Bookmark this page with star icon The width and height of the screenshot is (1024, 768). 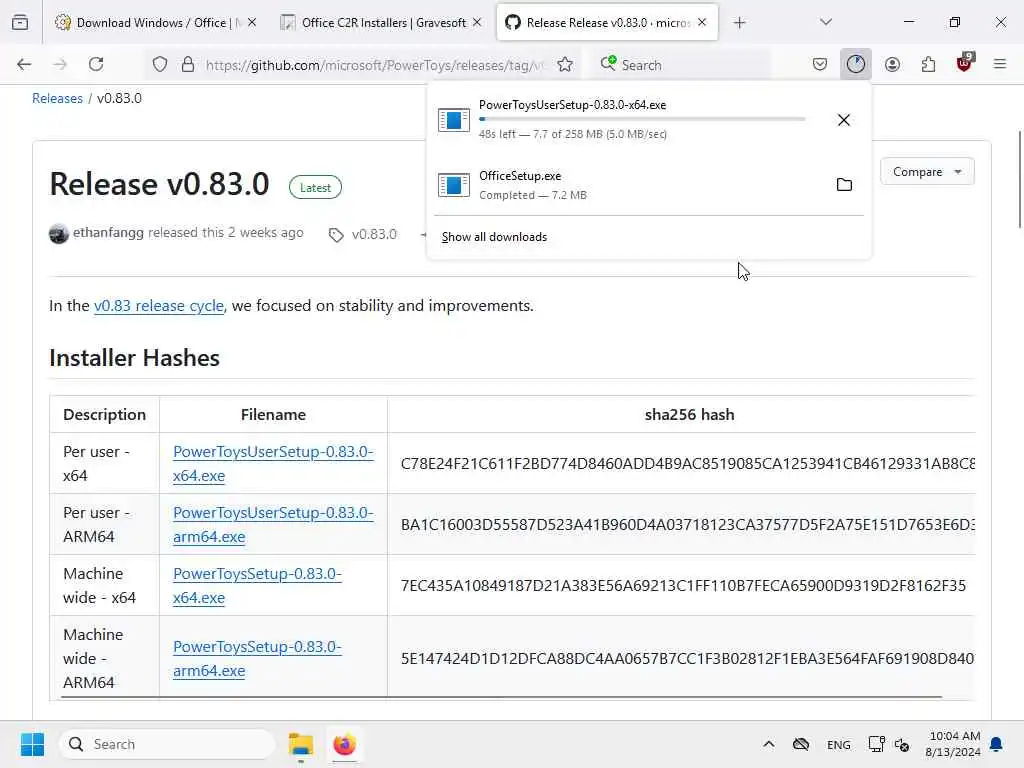click(565, 65)
